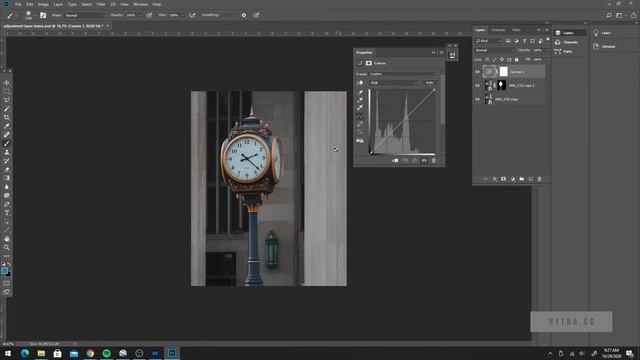Reset Curves to adjustment defaults
This screenshot has height=360, width=640.
415,160
